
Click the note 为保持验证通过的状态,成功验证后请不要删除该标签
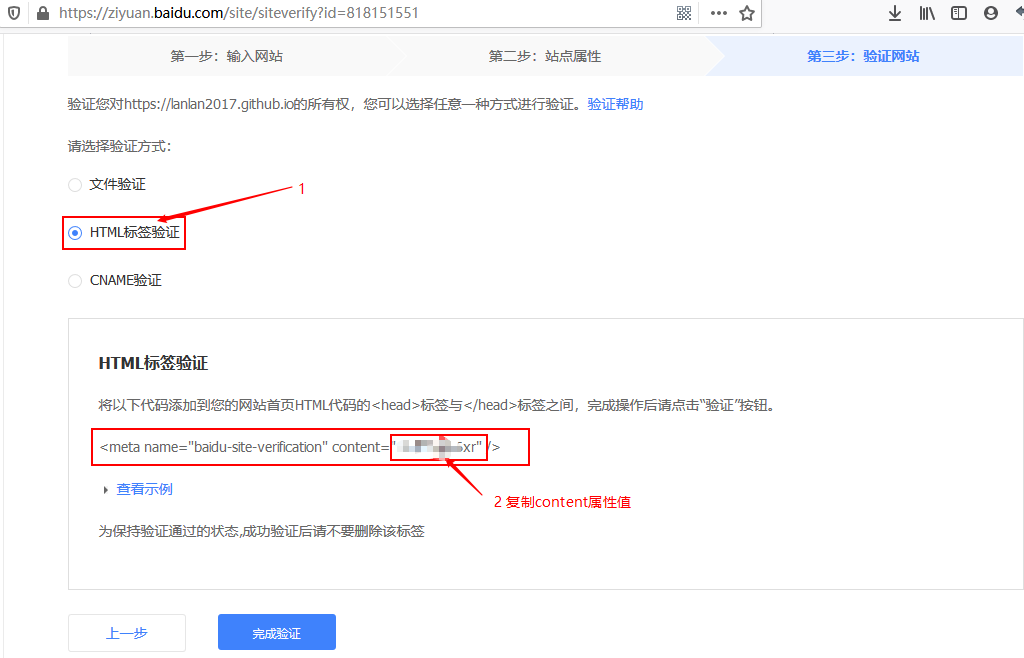(261, 531)
